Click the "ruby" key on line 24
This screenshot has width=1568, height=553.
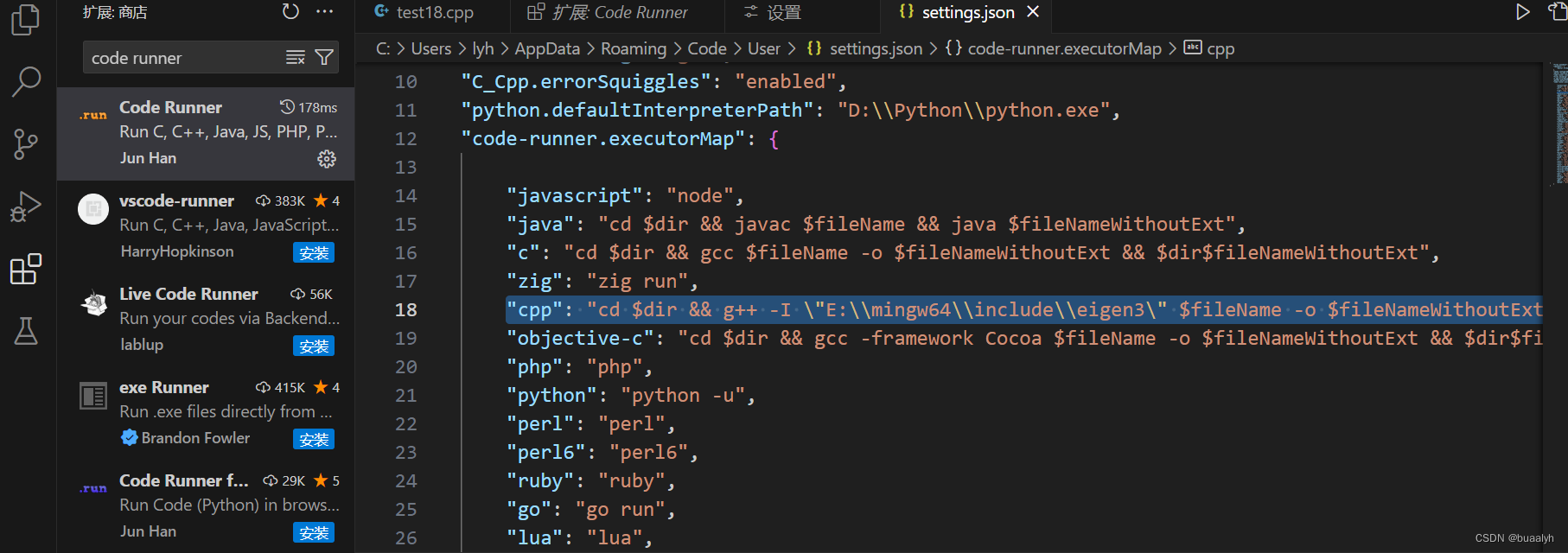point(540,480)
